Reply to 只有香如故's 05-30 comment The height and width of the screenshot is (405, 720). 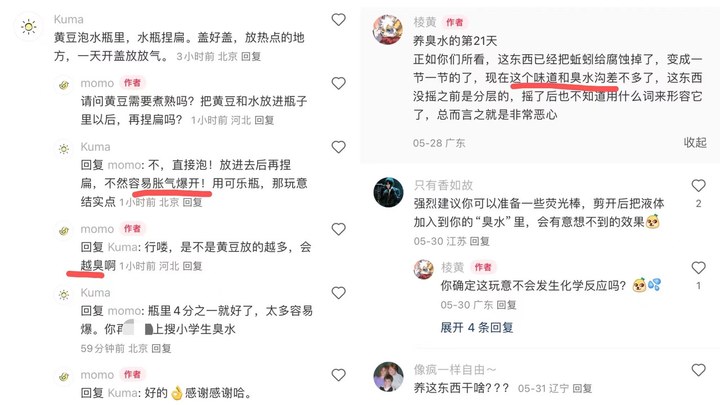(x=479, y=242)
